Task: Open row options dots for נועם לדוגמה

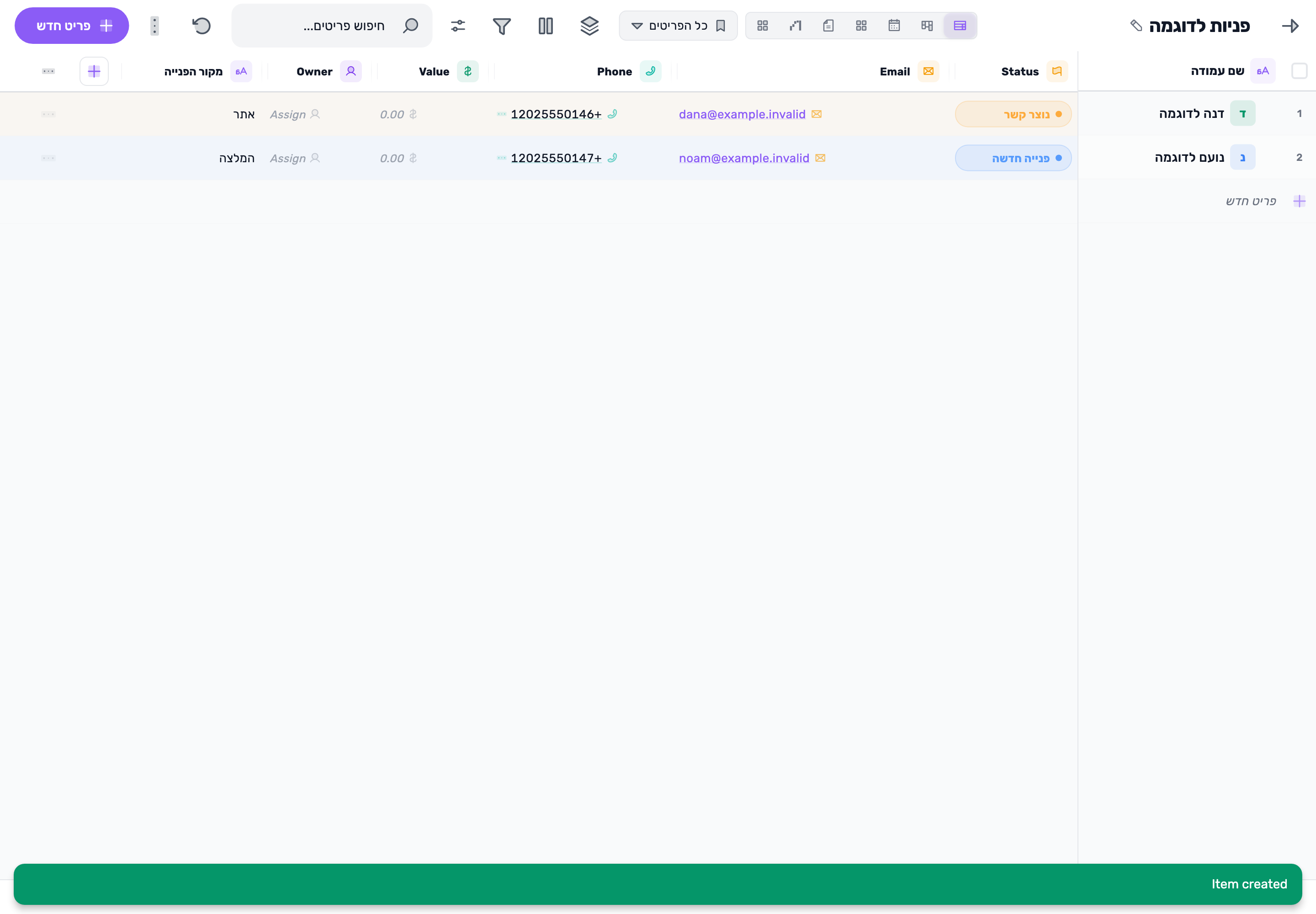Action: coord(49,158)
